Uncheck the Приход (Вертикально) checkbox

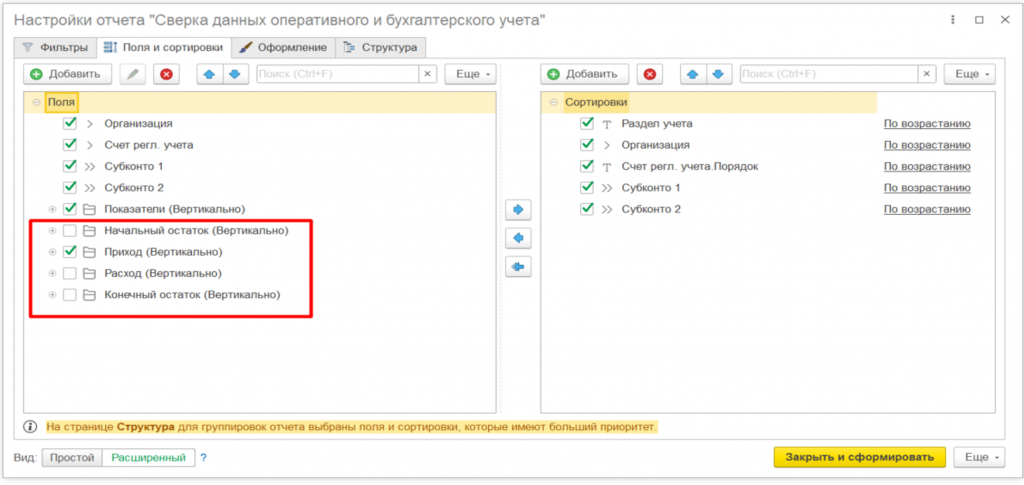coord(70,252)
